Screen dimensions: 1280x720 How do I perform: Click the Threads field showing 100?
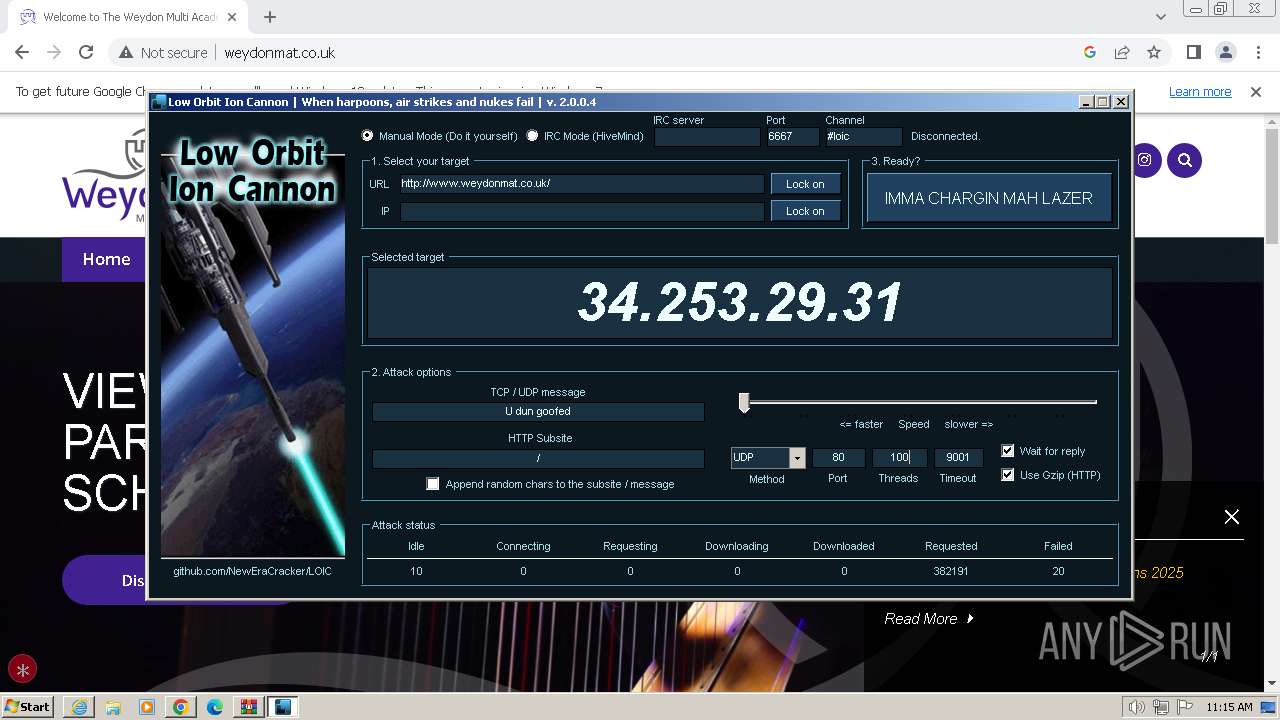tap(899, 458)
